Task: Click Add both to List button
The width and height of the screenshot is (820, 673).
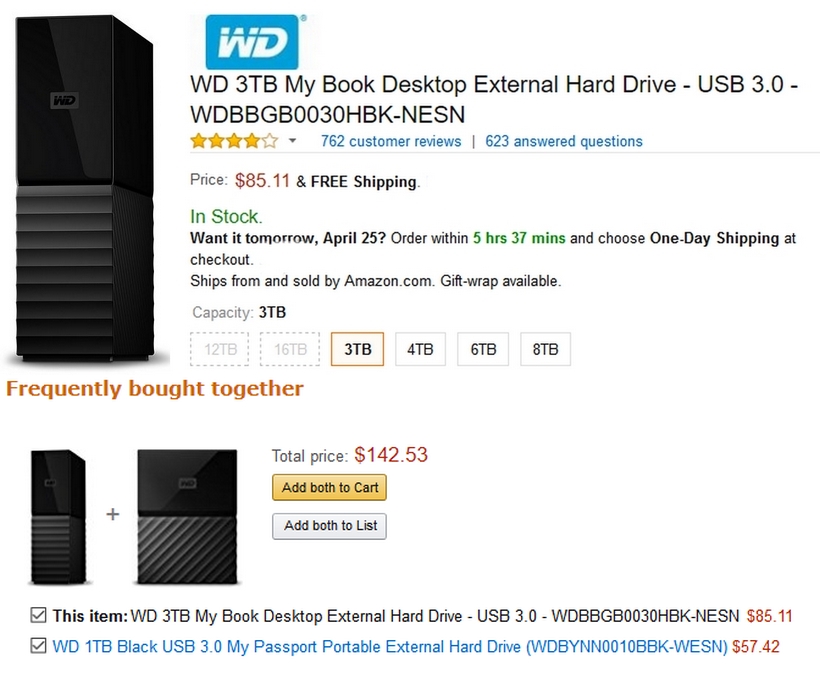Action: [330, 526]
